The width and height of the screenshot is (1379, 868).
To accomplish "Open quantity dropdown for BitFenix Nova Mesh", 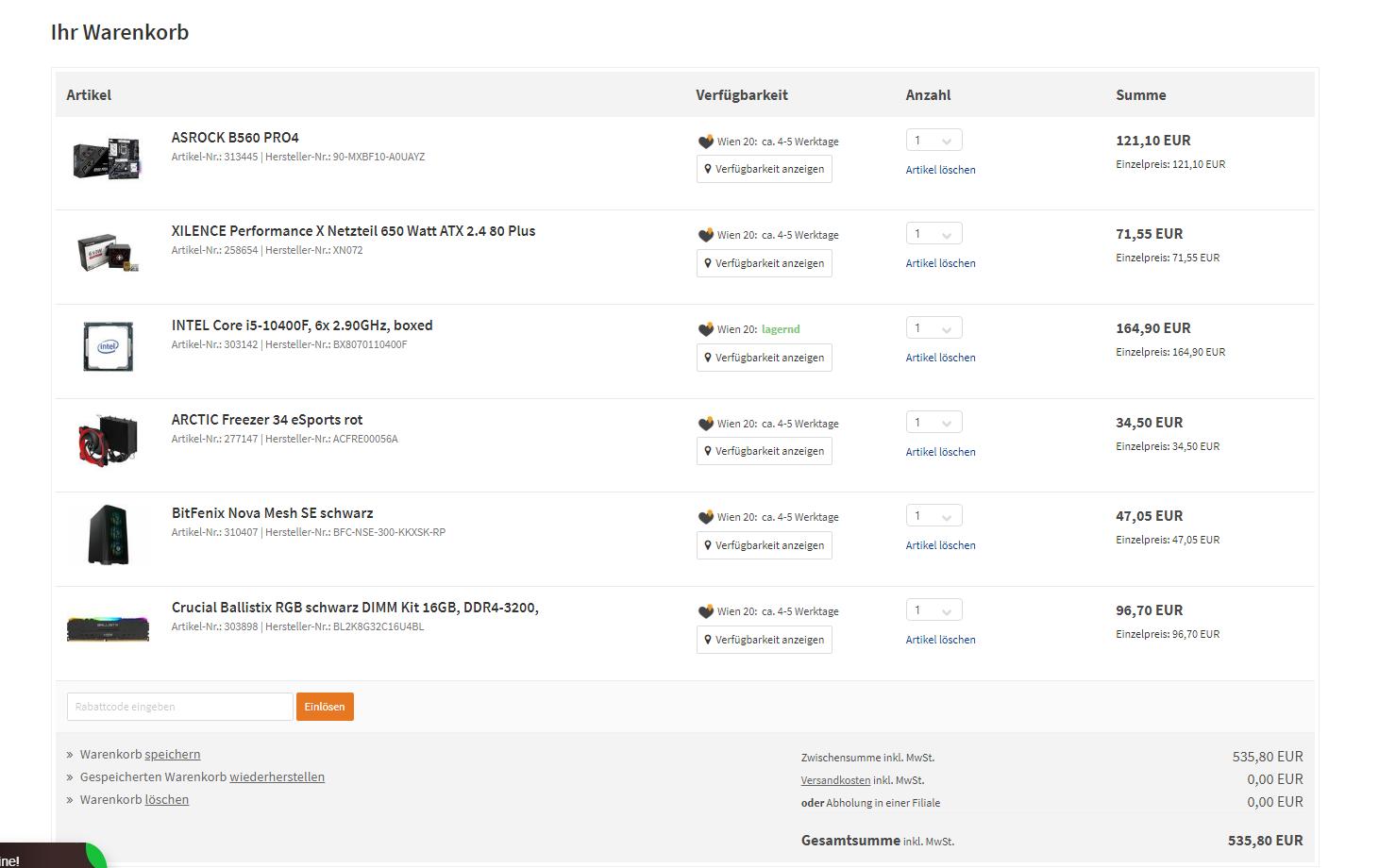I will [934, 516].
